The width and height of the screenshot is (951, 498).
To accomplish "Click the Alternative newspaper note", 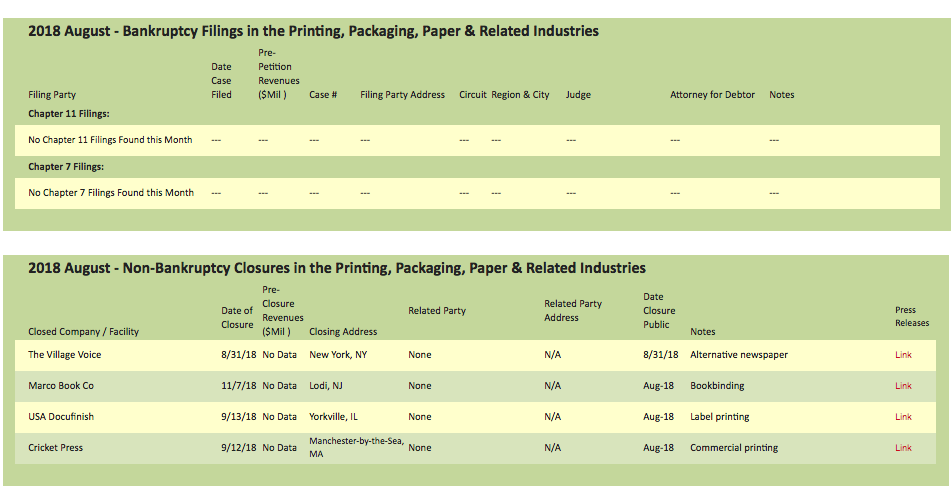I will (x=738, y=355).
